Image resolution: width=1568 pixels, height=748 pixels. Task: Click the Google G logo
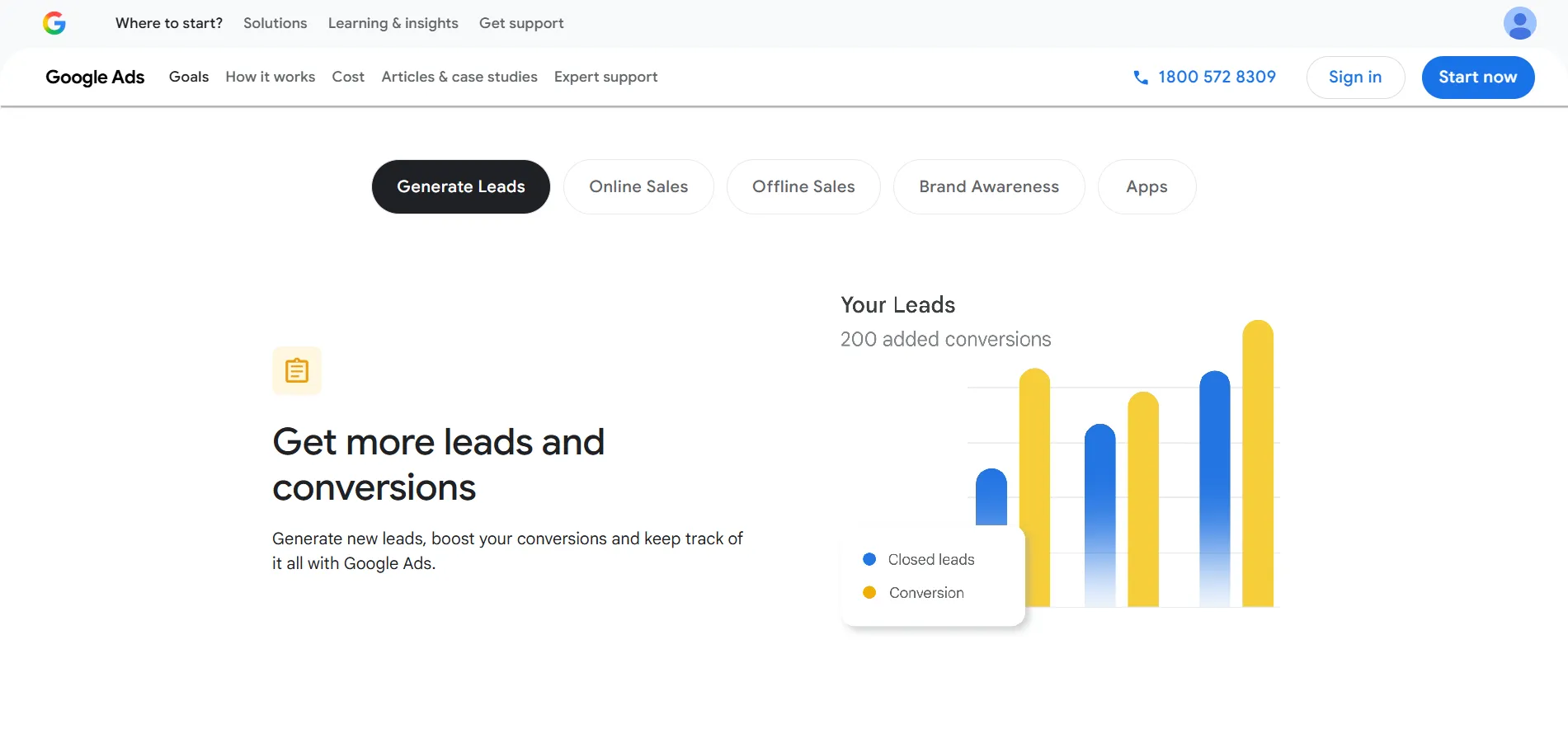(54, 23)
